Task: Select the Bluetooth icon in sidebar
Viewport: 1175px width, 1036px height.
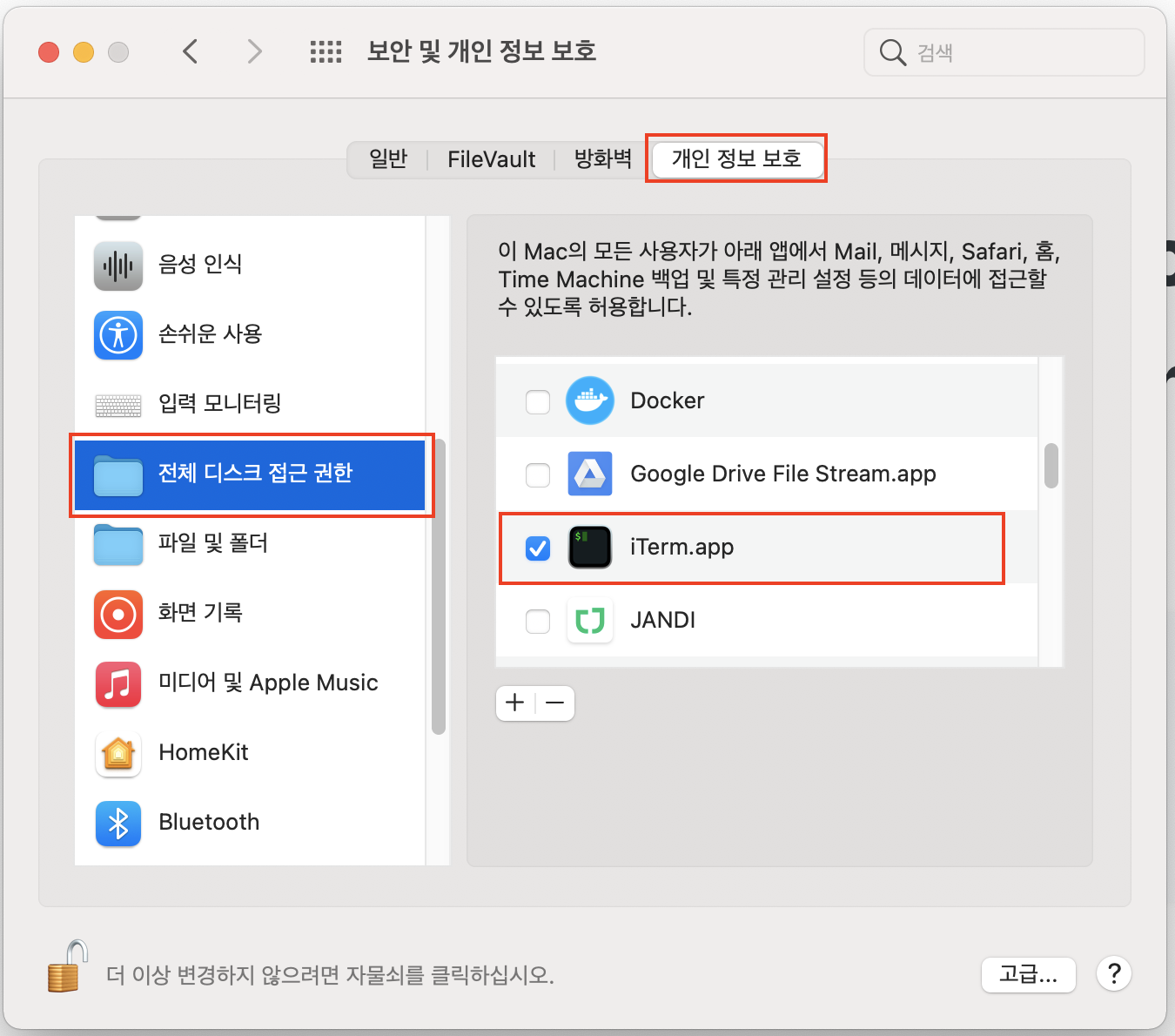Action: point(118,823)
